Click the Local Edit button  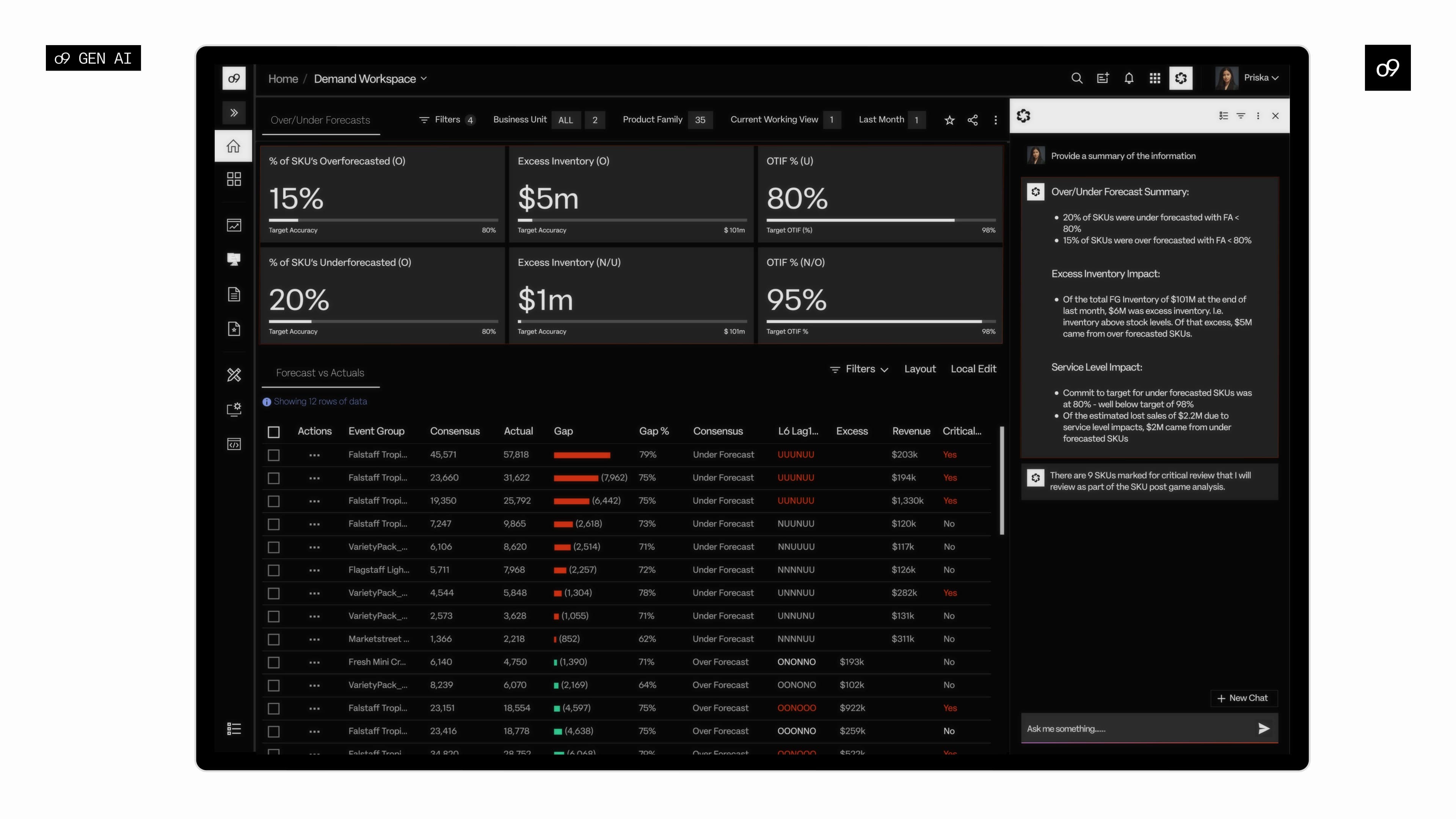(x=973, y=369)
